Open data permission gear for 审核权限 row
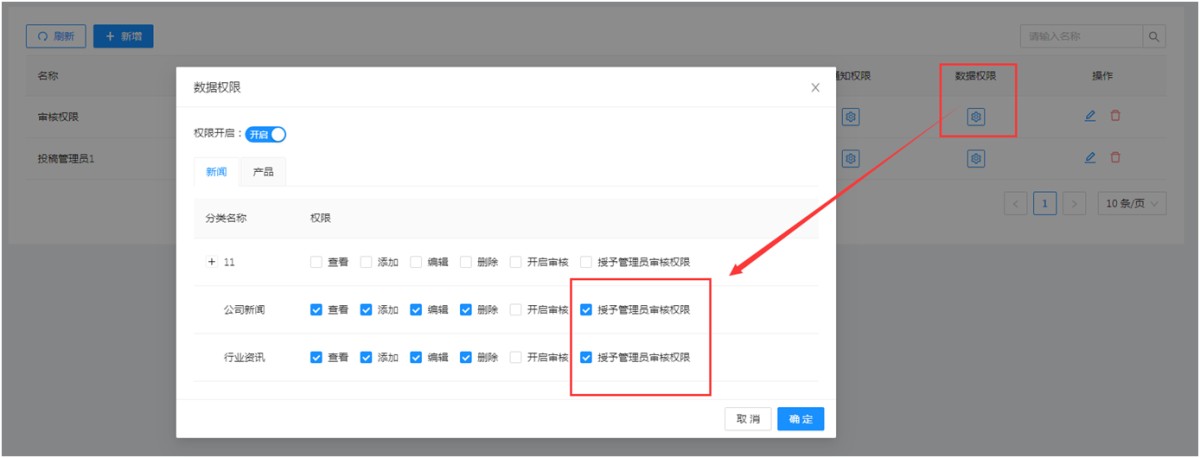The width and height of the screenshot is (1200, 458). point(976,117)
